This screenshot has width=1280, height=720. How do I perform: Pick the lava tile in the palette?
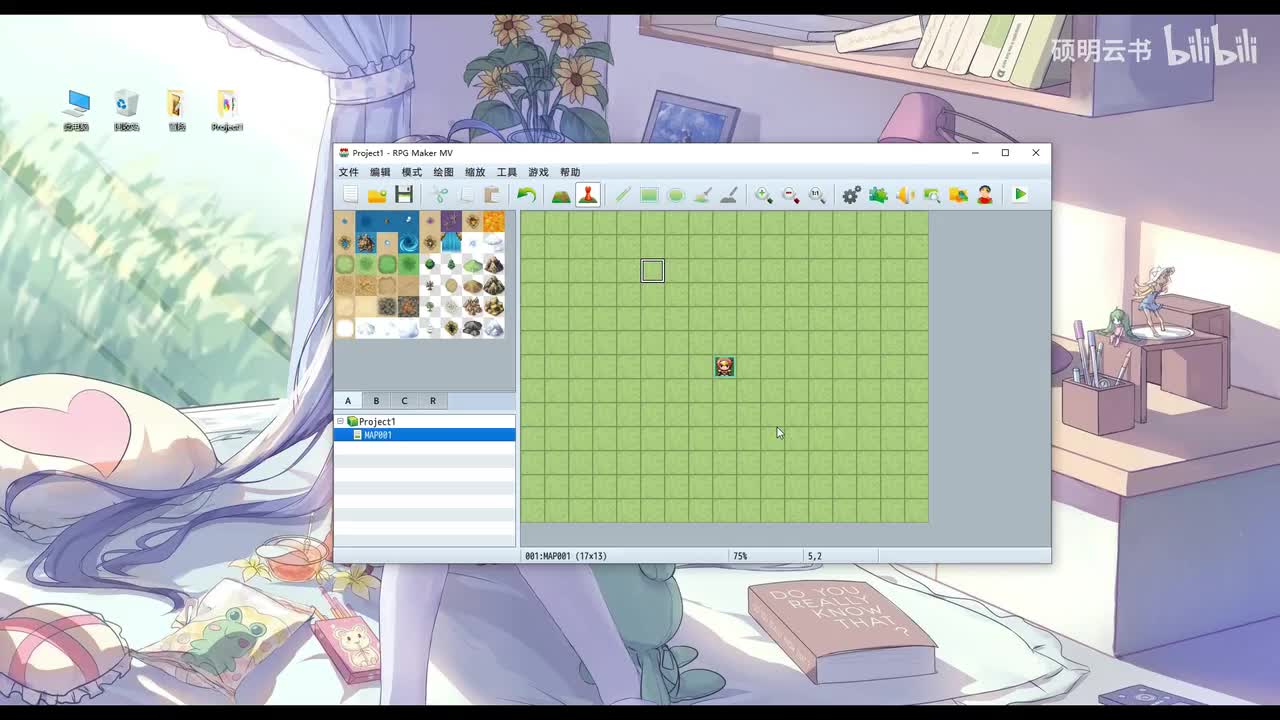click(493, 222)
